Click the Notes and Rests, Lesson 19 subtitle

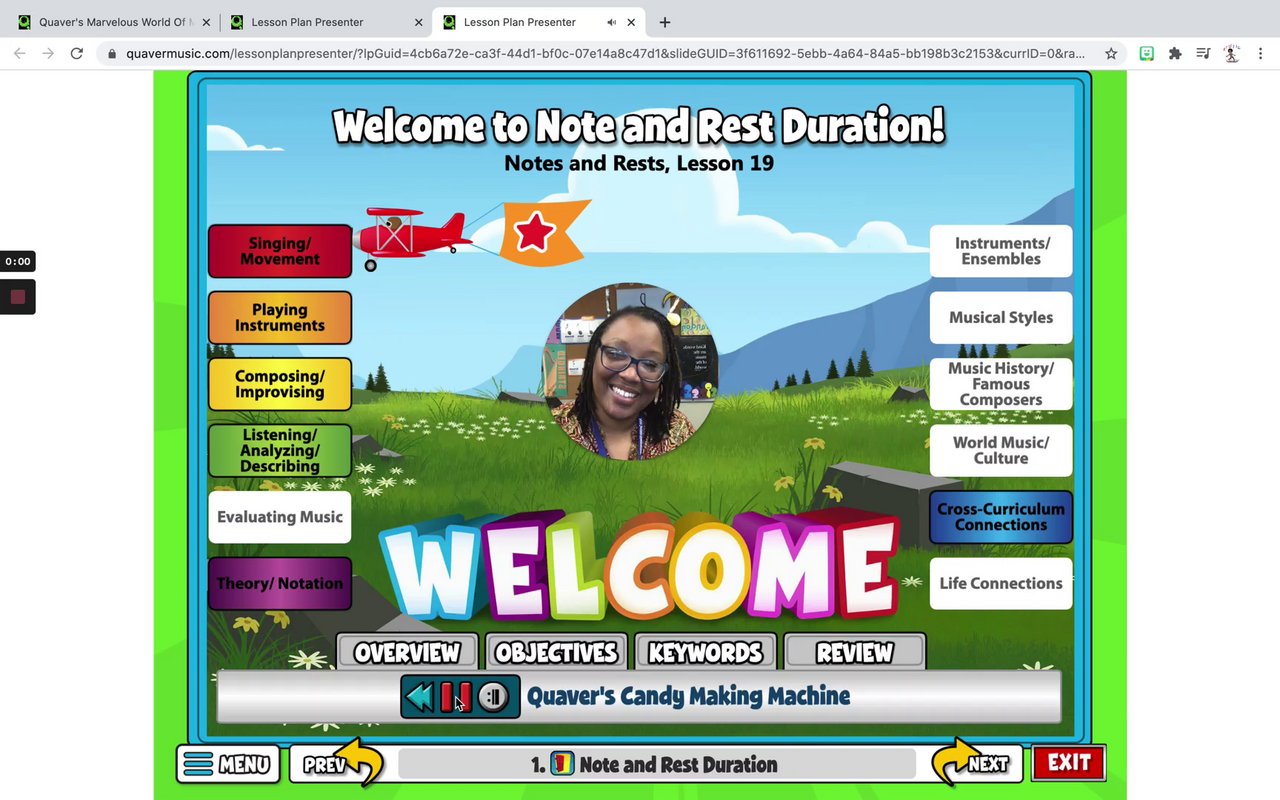pos(639,163)
